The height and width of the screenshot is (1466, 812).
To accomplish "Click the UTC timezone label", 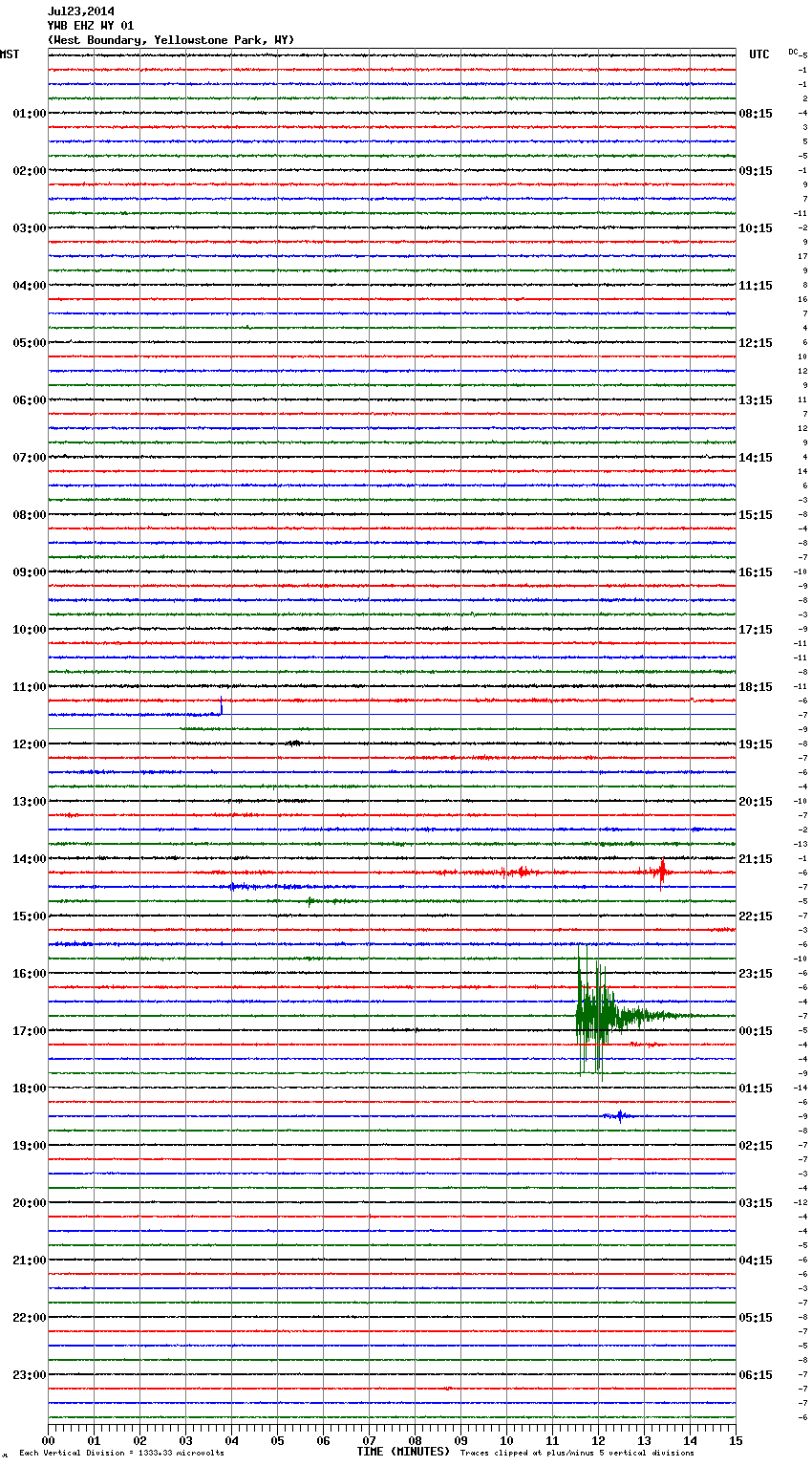I will click(759, 54).
